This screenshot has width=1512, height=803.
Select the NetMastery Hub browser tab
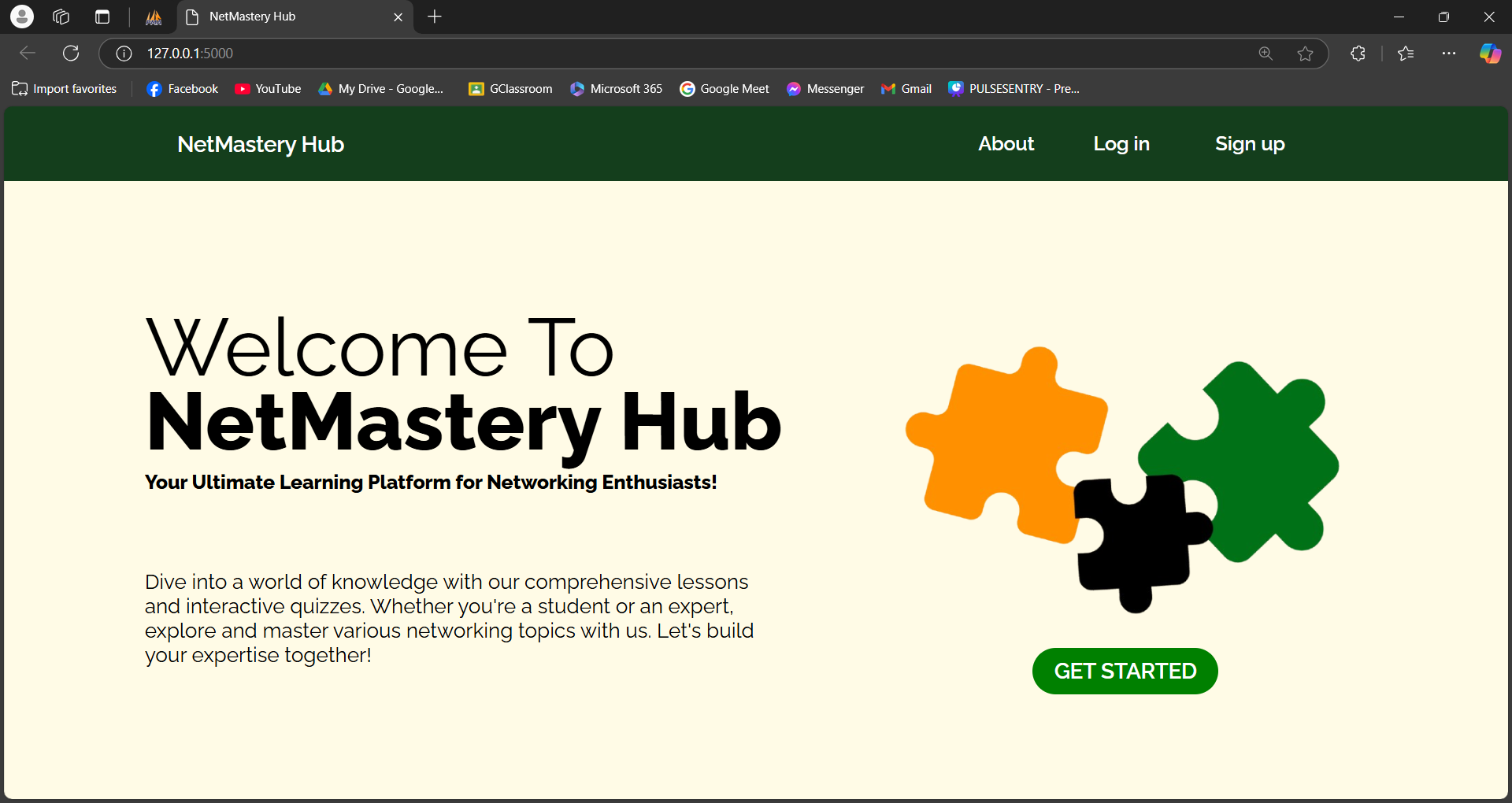[296, 17]
